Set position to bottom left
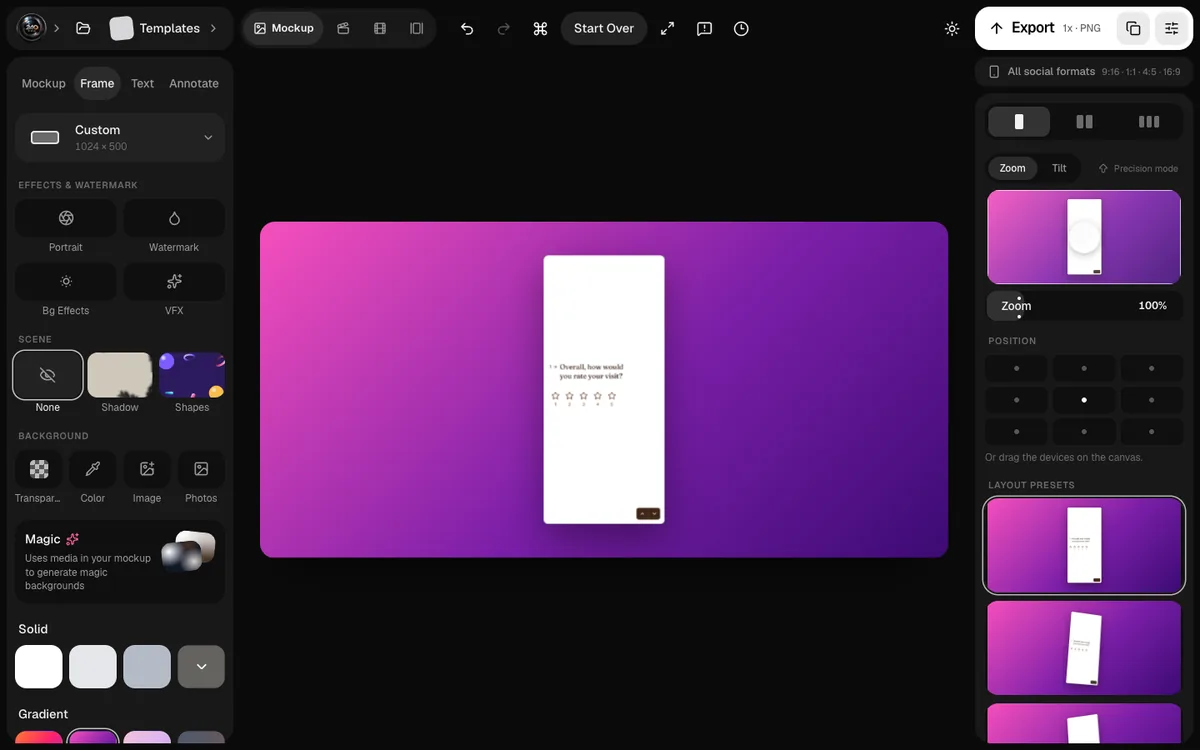This screenshot has width=1200, height=750. [1017, 432]
